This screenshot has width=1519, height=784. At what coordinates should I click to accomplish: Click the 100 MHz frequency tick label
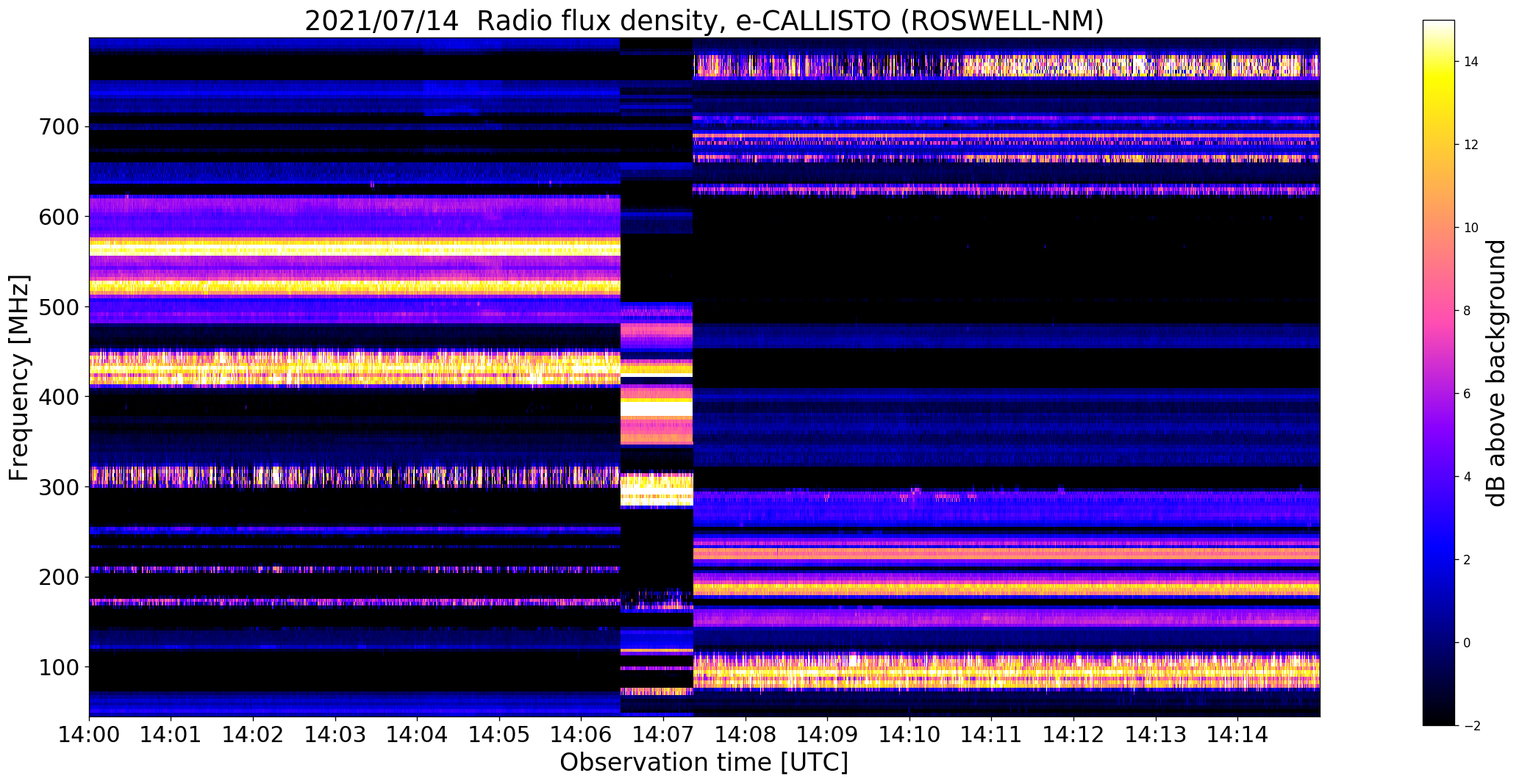(57, 667)
